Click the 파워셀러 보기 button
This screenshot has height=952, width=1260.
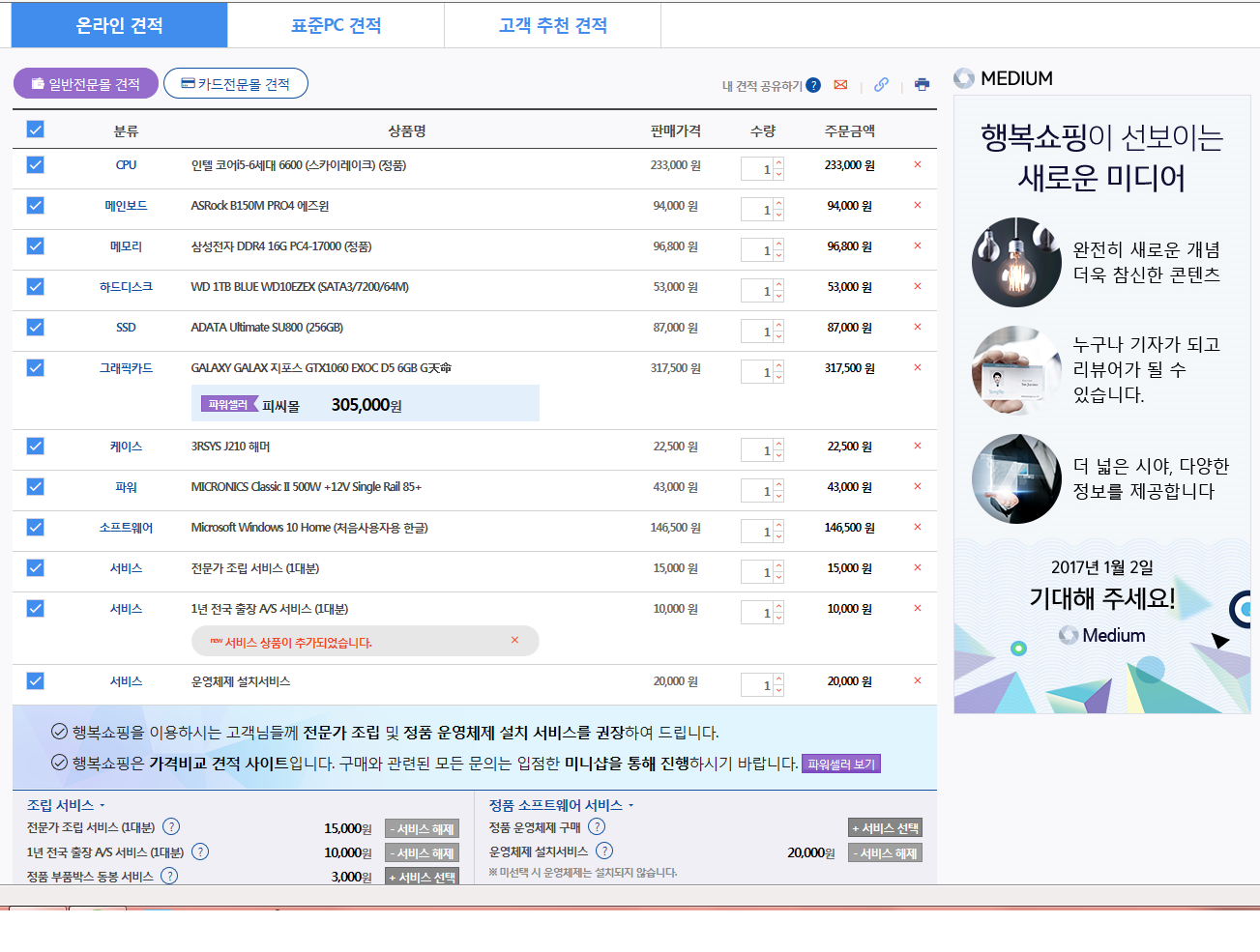[840, 764]
